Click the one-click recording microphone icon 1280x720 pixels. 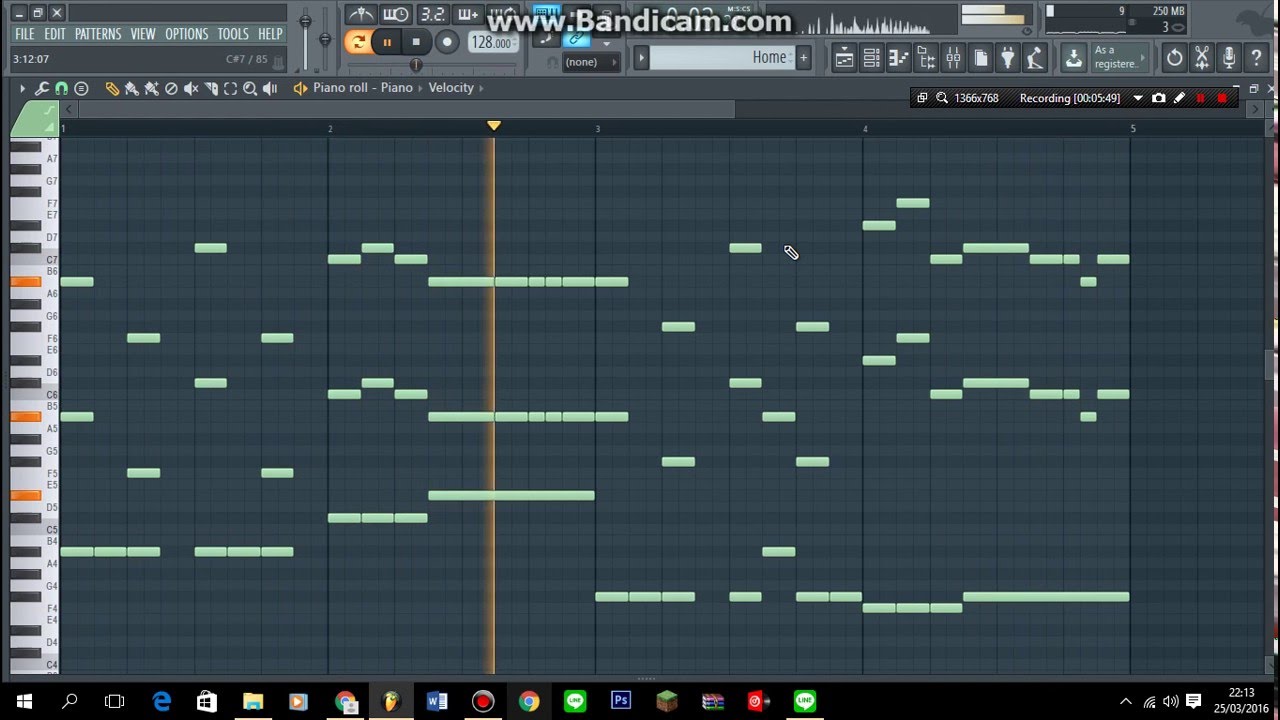pyautogui.click(x=1229, y=58)
